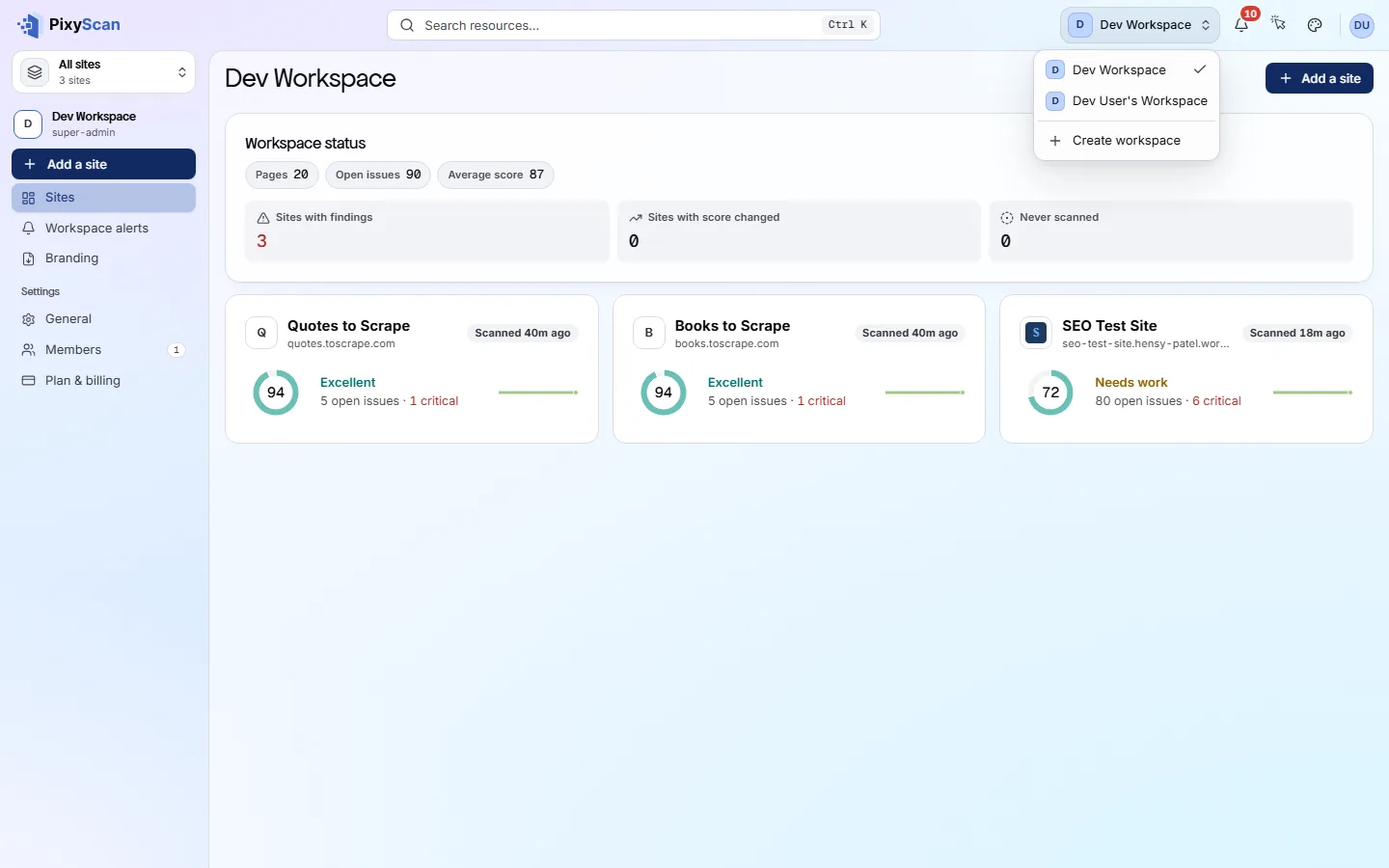Choose Create workspace from the menu

1127,141
